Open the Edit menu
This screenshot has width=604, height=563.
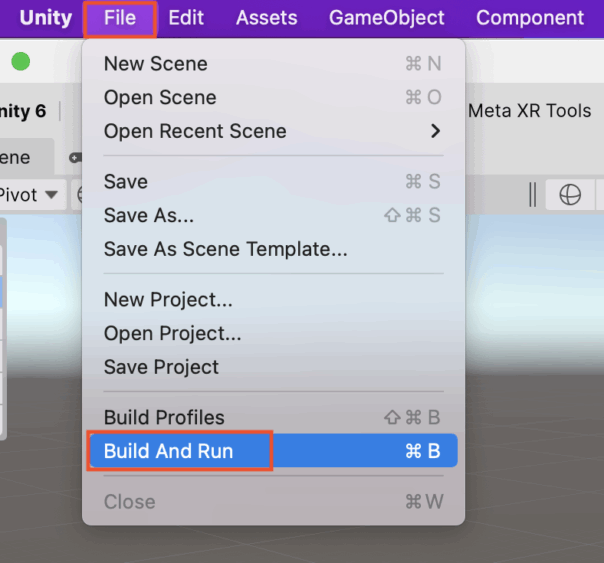(x=186, y=18)
